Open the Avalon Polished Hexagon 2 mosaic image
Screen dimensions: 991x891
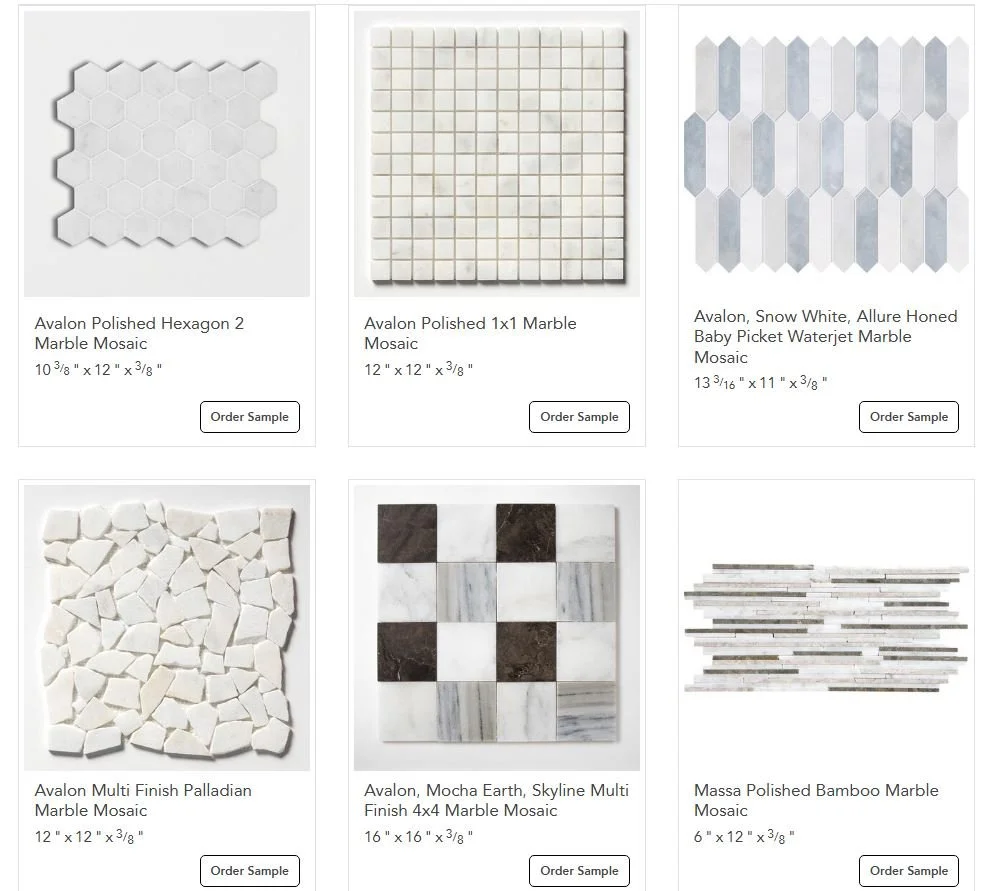(167, 154)
